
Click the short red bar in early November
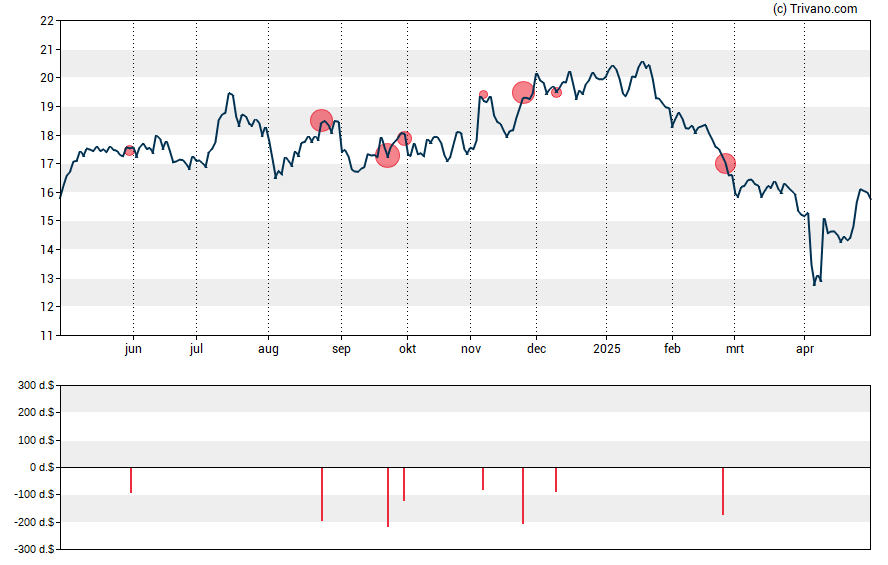click(483, 479)
